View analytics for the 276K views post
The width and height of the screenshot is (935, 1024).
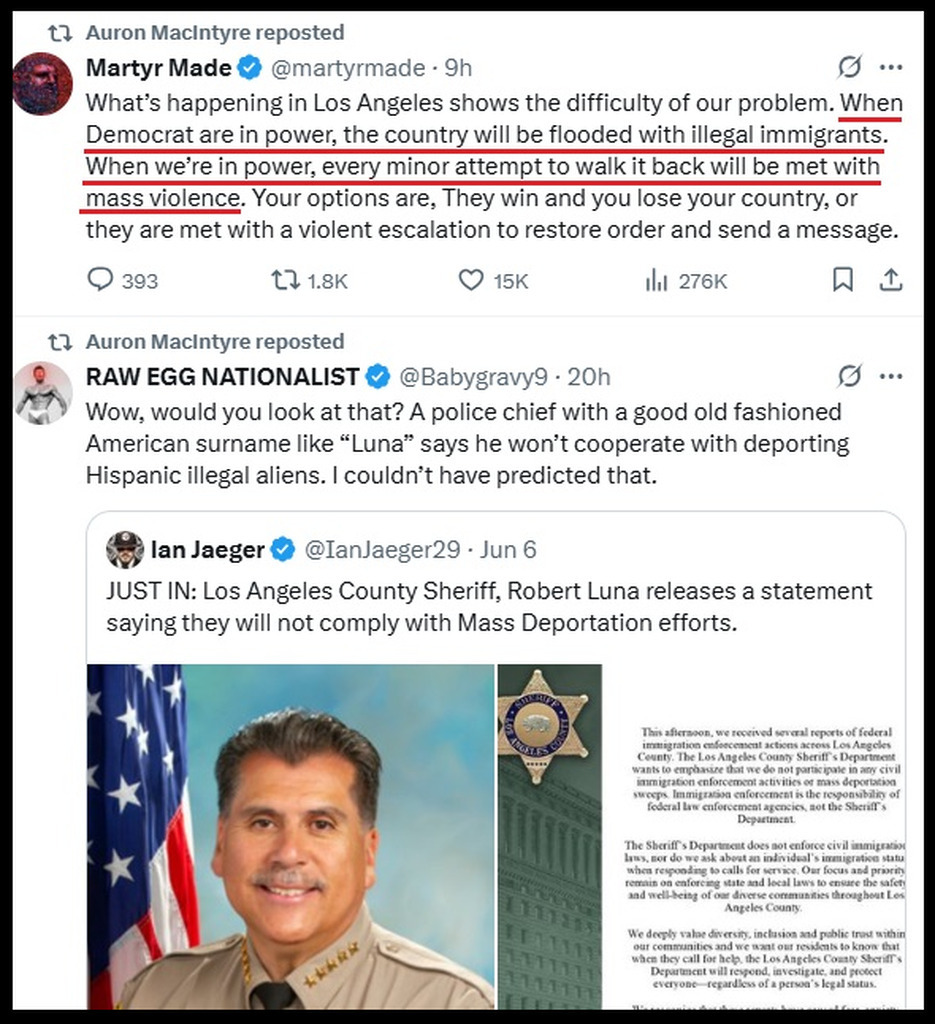[x=656, y=281]
